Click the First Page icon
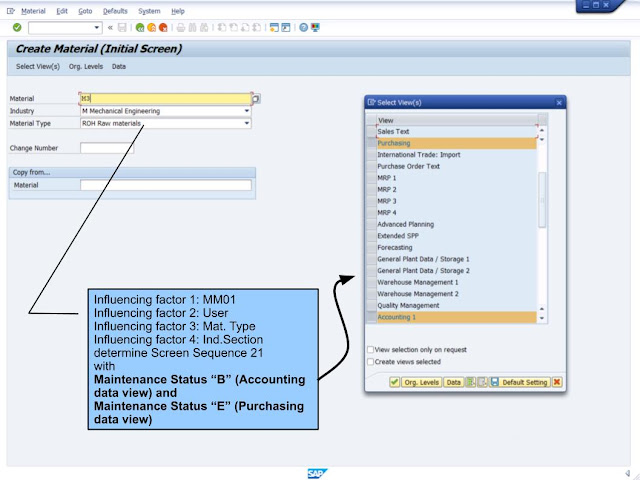640x480 pixels. click(222, 27)
